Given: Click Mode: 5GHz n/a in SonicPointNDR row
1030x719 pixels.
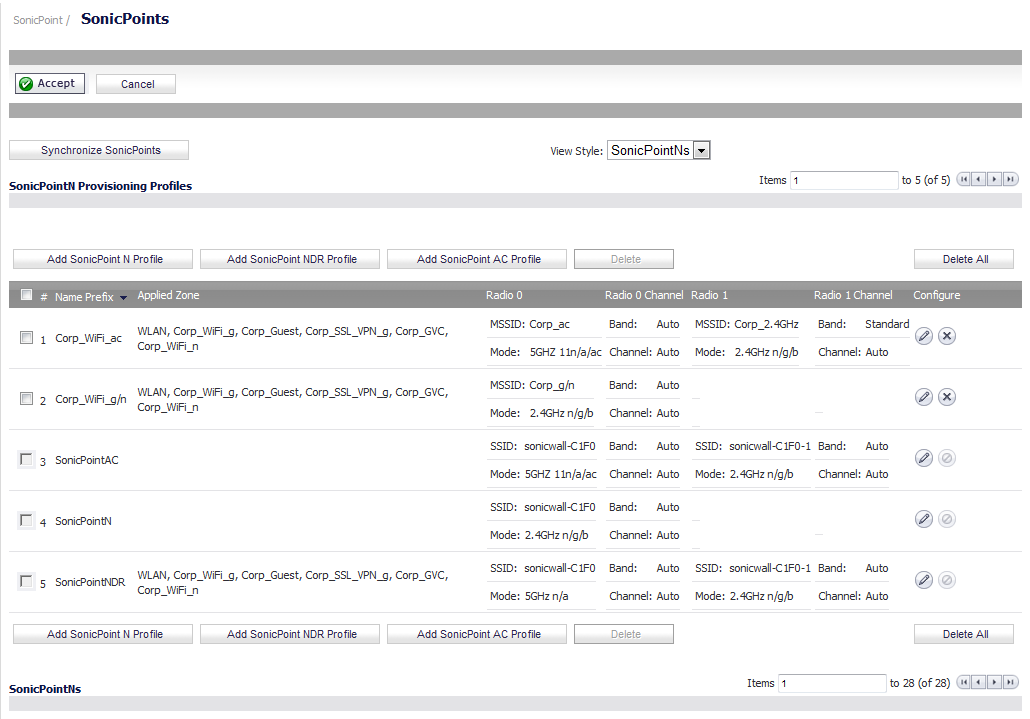Looking at the screenshot, I should click(529, 596).
